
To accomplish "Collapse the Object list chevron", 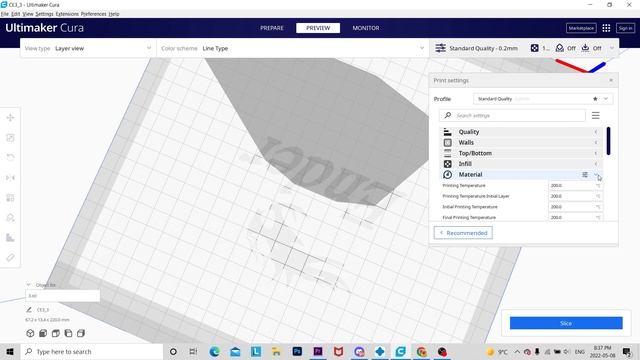I will point(28,285).
